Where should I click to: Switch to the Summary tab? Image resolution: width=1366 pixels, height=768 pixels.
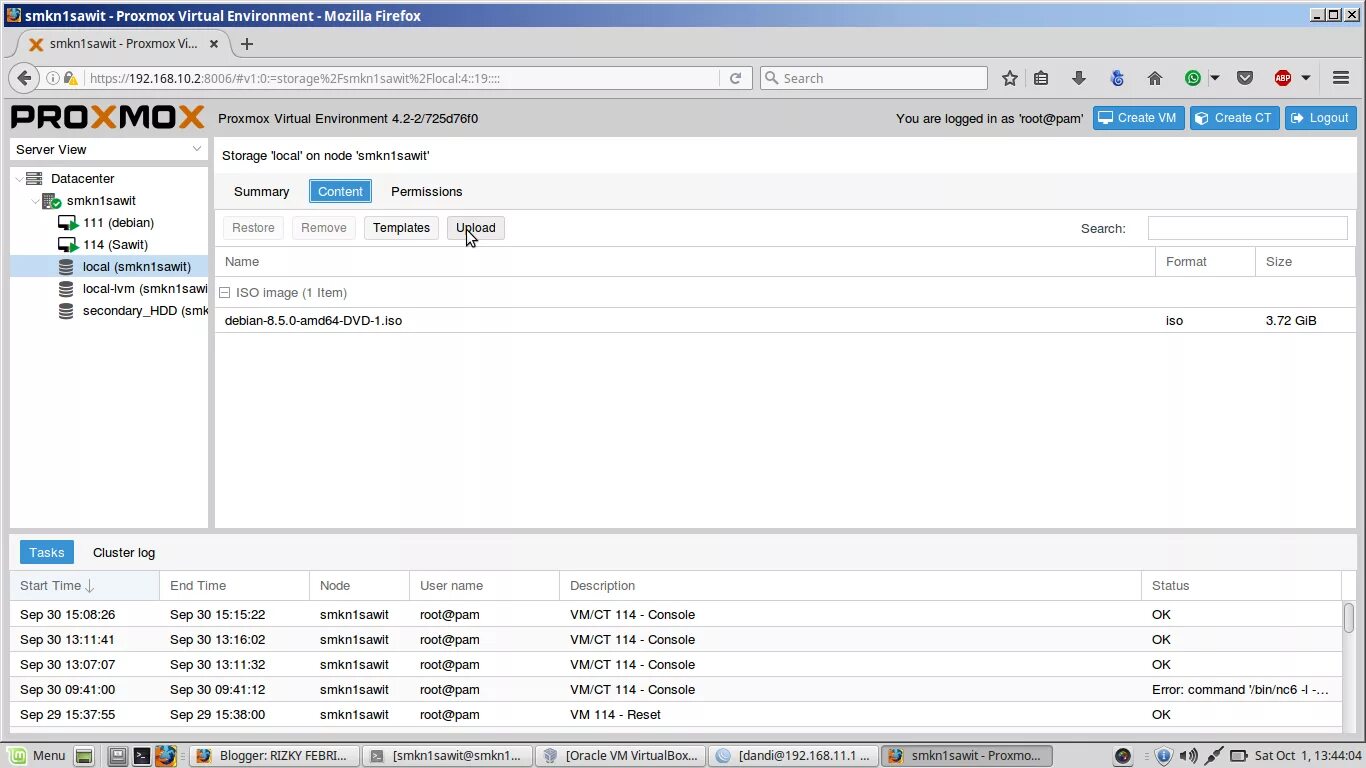261,191
